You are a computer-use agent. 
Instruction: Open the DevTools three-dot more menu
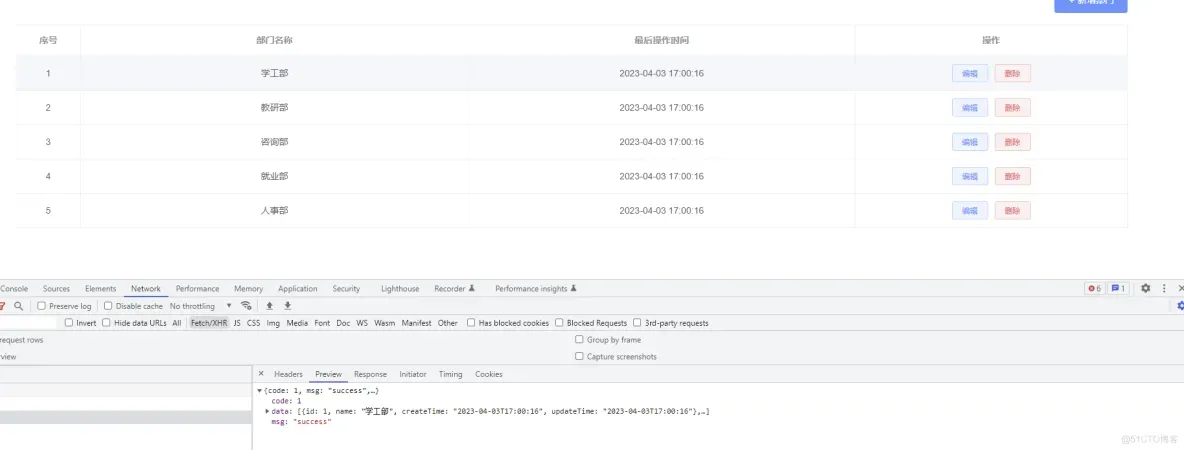click(1164, 288)
